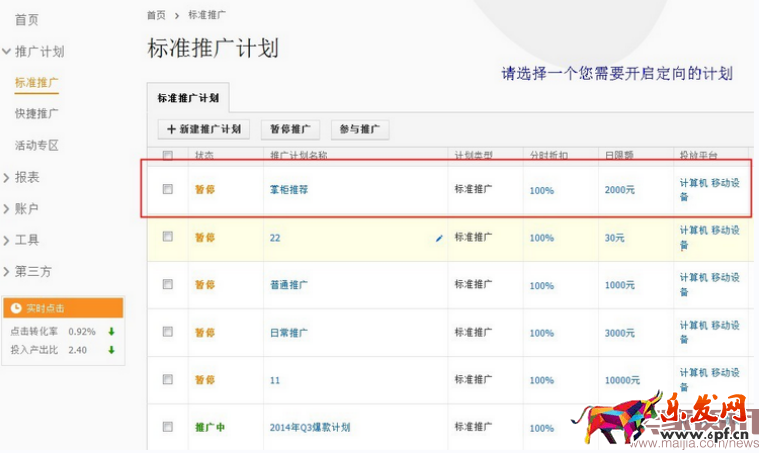Screen dimensions: 759x455
Task: Click the 30元 daily limit value
Action: click(615, 238)
